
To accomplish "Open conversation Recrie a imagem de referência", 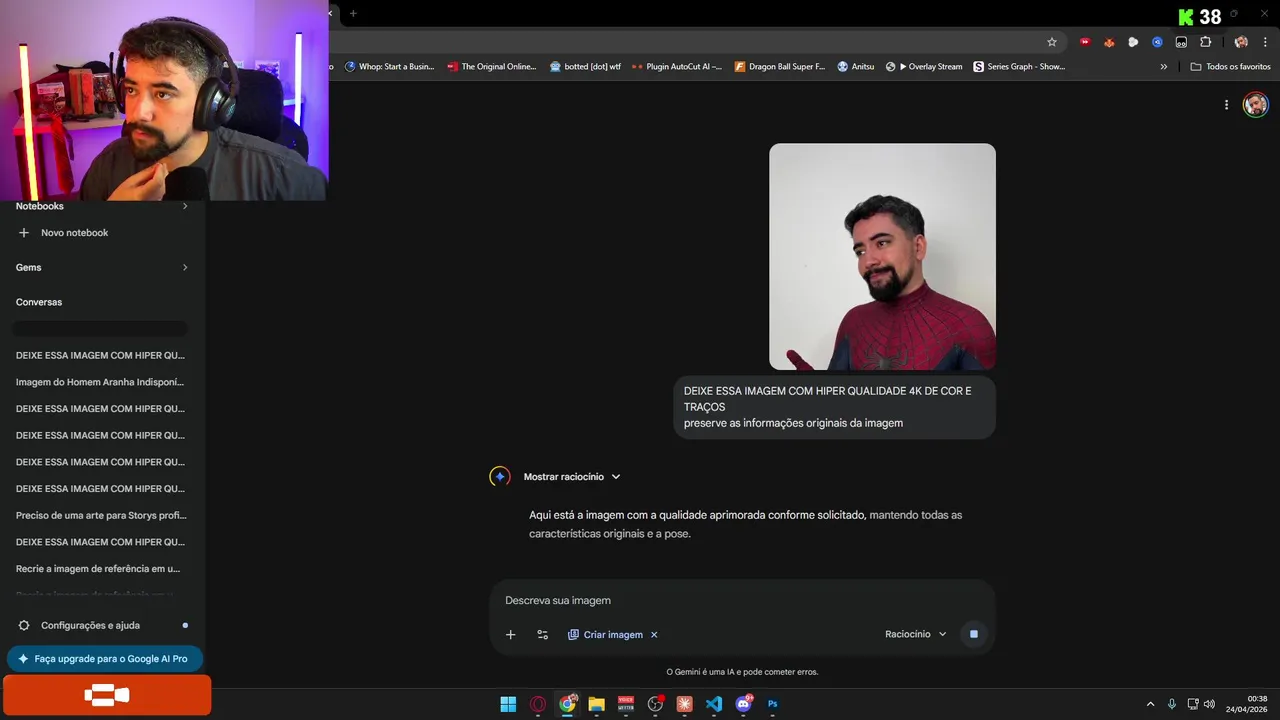I will 100,569.
